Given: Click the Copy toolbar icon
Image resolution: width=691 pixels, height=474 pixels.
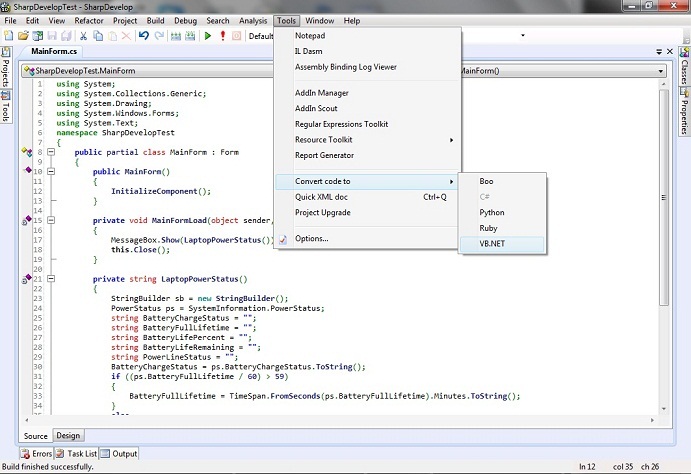Looking at the screenshot, I should [x=98, y=36].
